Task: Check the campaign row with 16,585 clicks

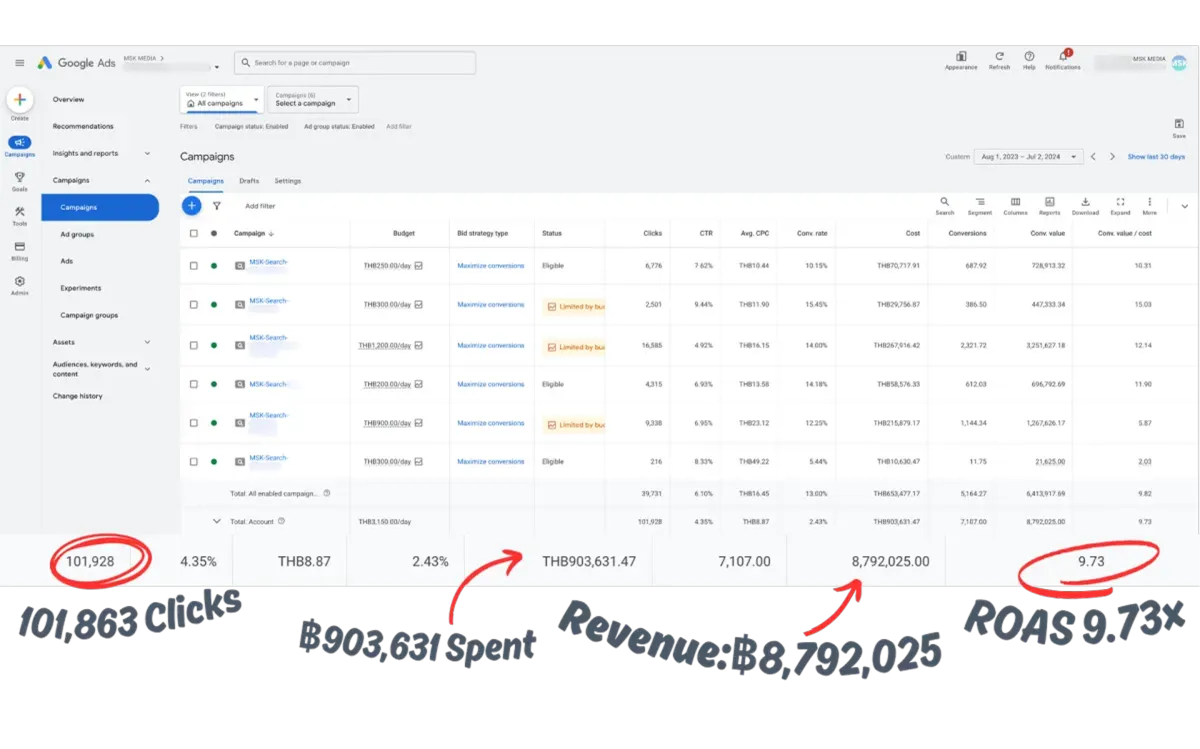Action: coord(193,345)
